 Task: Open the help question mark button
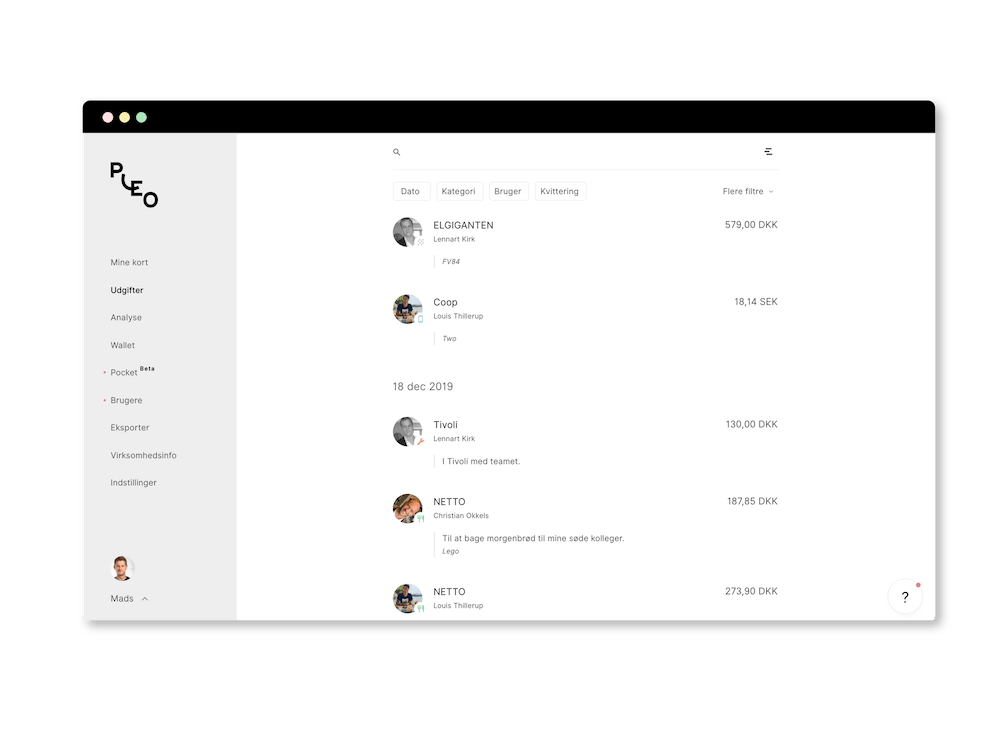[x=905, y=597]
